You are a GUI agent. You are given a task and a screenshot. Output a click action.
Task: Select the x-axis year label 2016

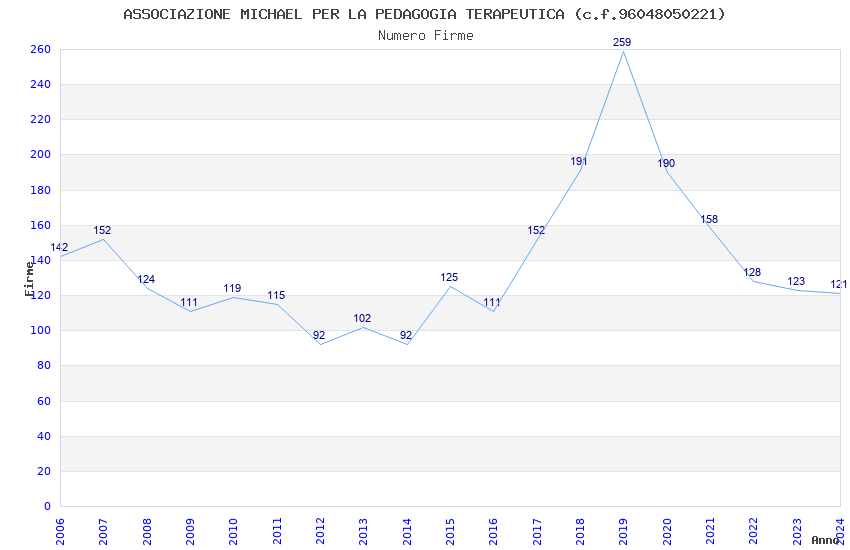pos(493,532)
